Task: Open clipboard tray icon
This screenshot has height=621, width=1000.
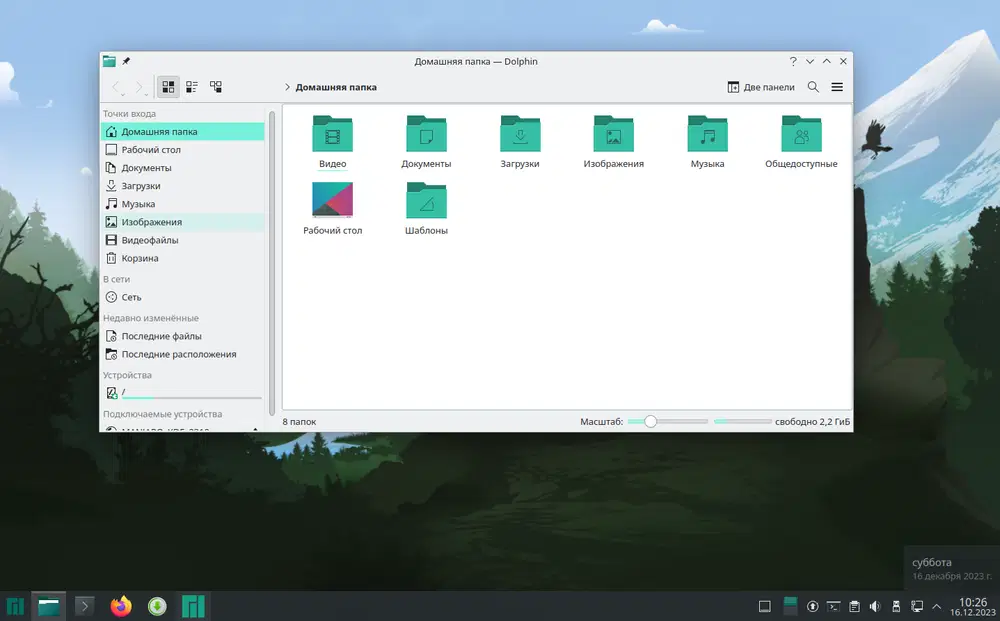Action: (855, 606)
